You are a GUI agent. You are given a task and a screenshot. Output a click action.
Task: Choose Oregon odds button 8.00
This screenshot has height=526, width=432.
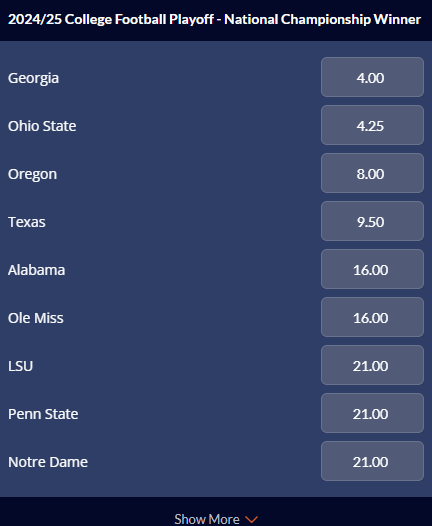(372, 173)
